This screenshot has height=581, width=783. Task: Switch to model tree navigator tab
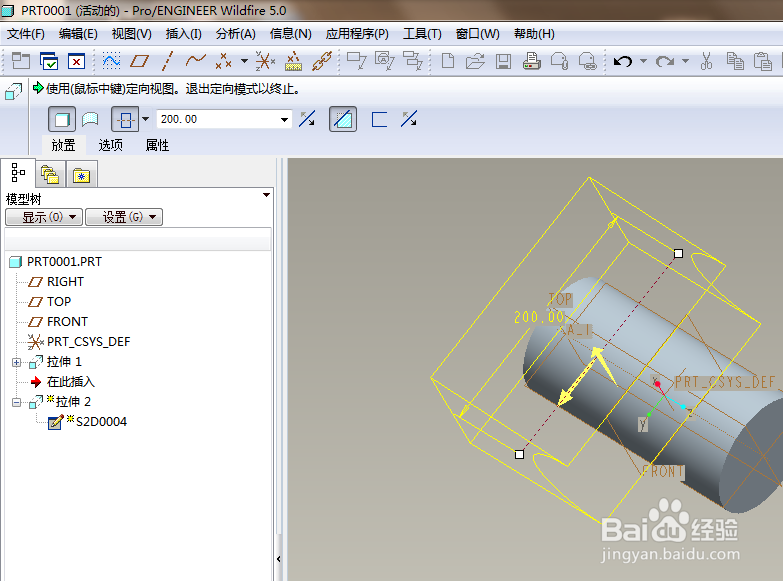click(x=18, y=173)
